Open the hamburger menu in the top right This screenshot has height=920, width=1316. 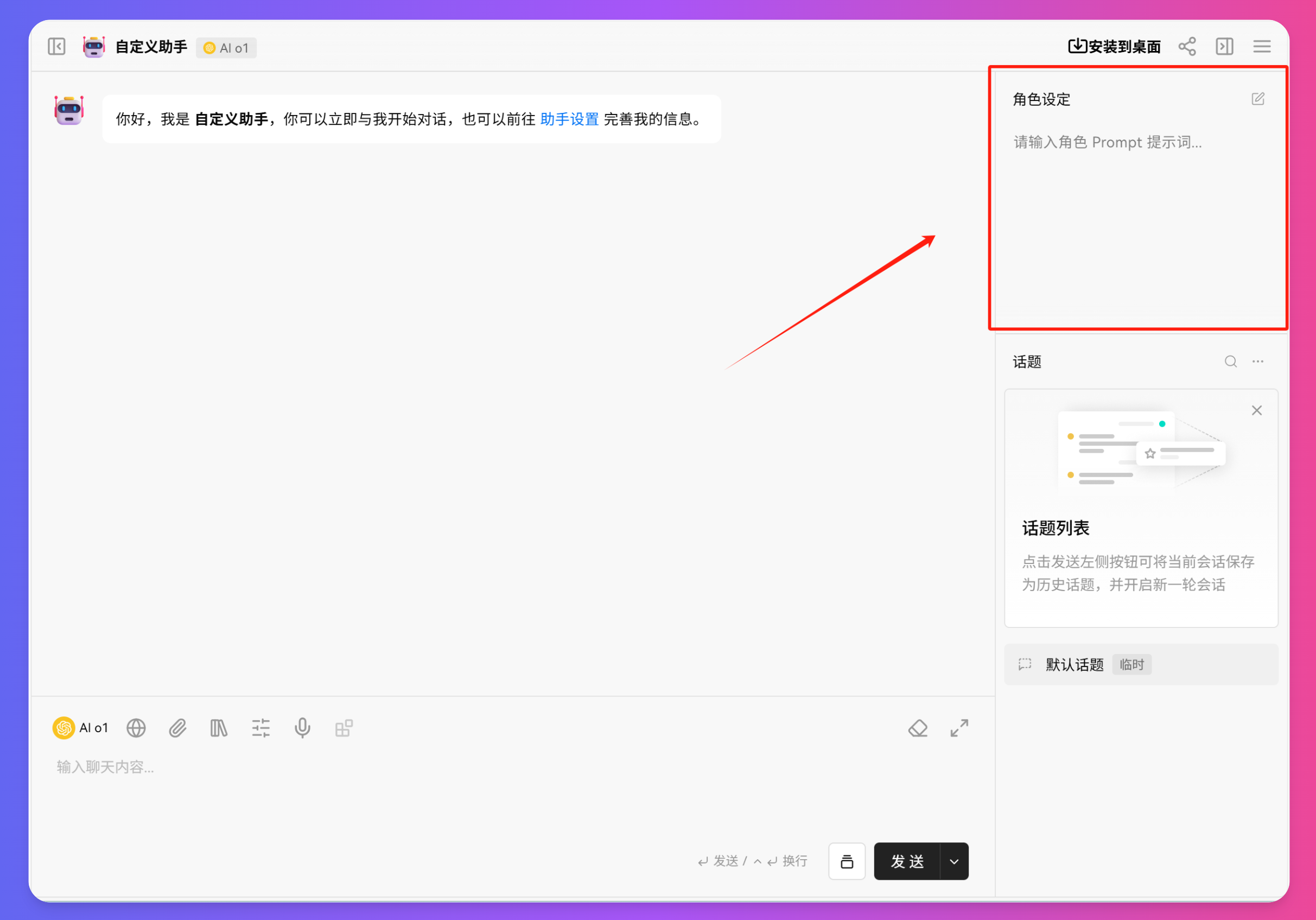1262,47
